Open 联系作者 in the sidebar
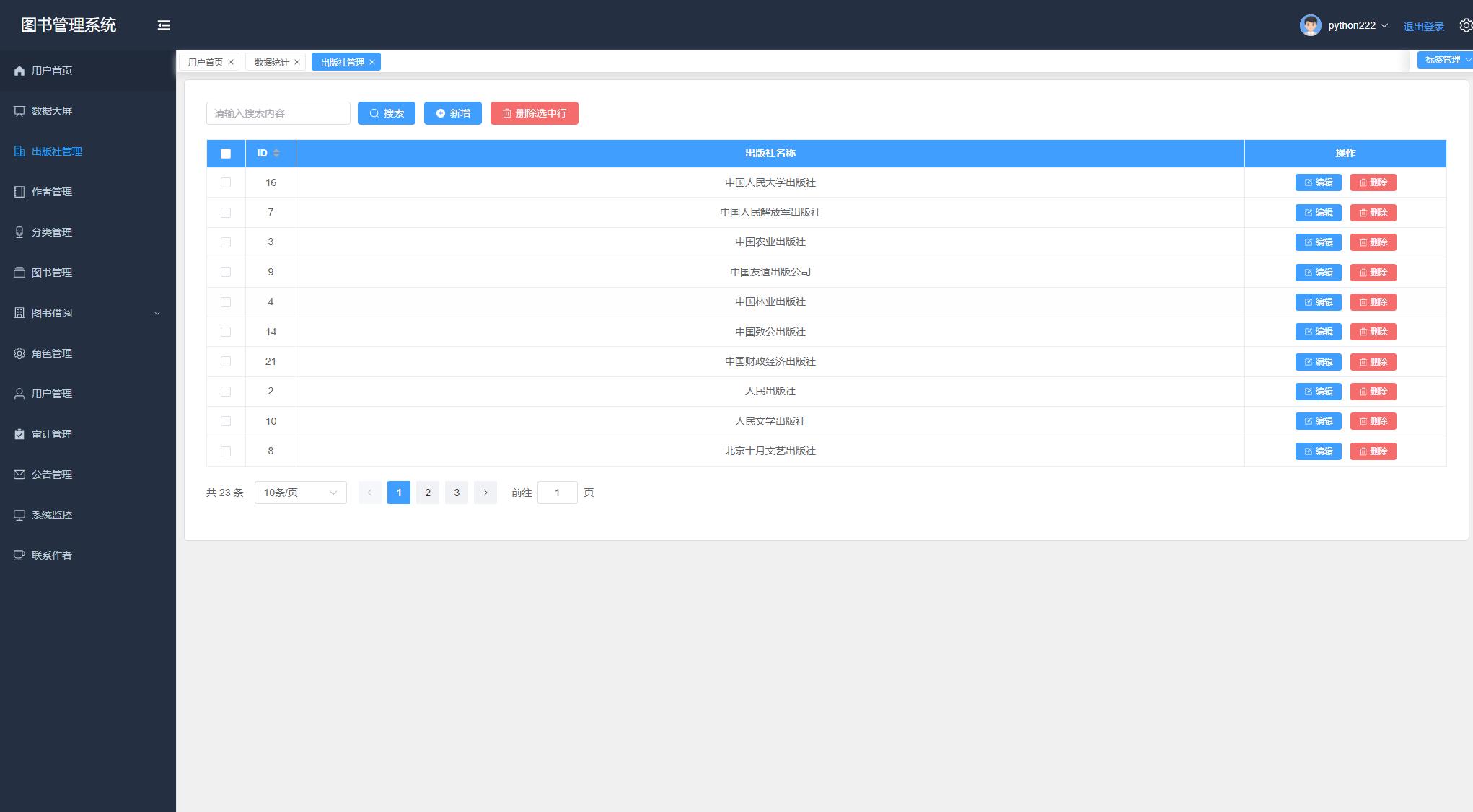This screenshot has height=812, width=1473. pyautogui.click(x=52, y=555)
